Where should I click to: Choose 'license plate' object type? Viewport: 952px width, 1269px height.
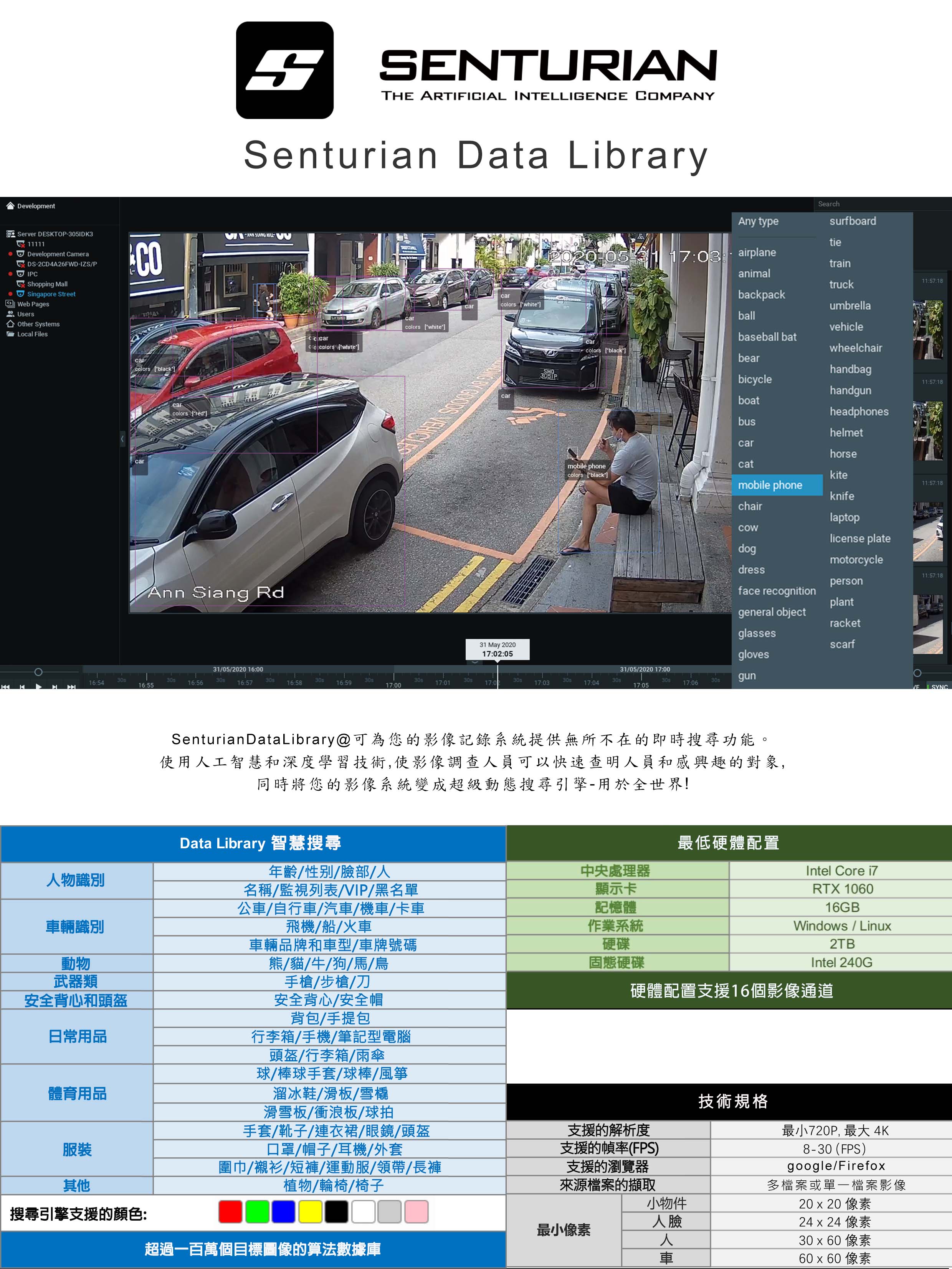pyautogui.click(x=859, y=538)
